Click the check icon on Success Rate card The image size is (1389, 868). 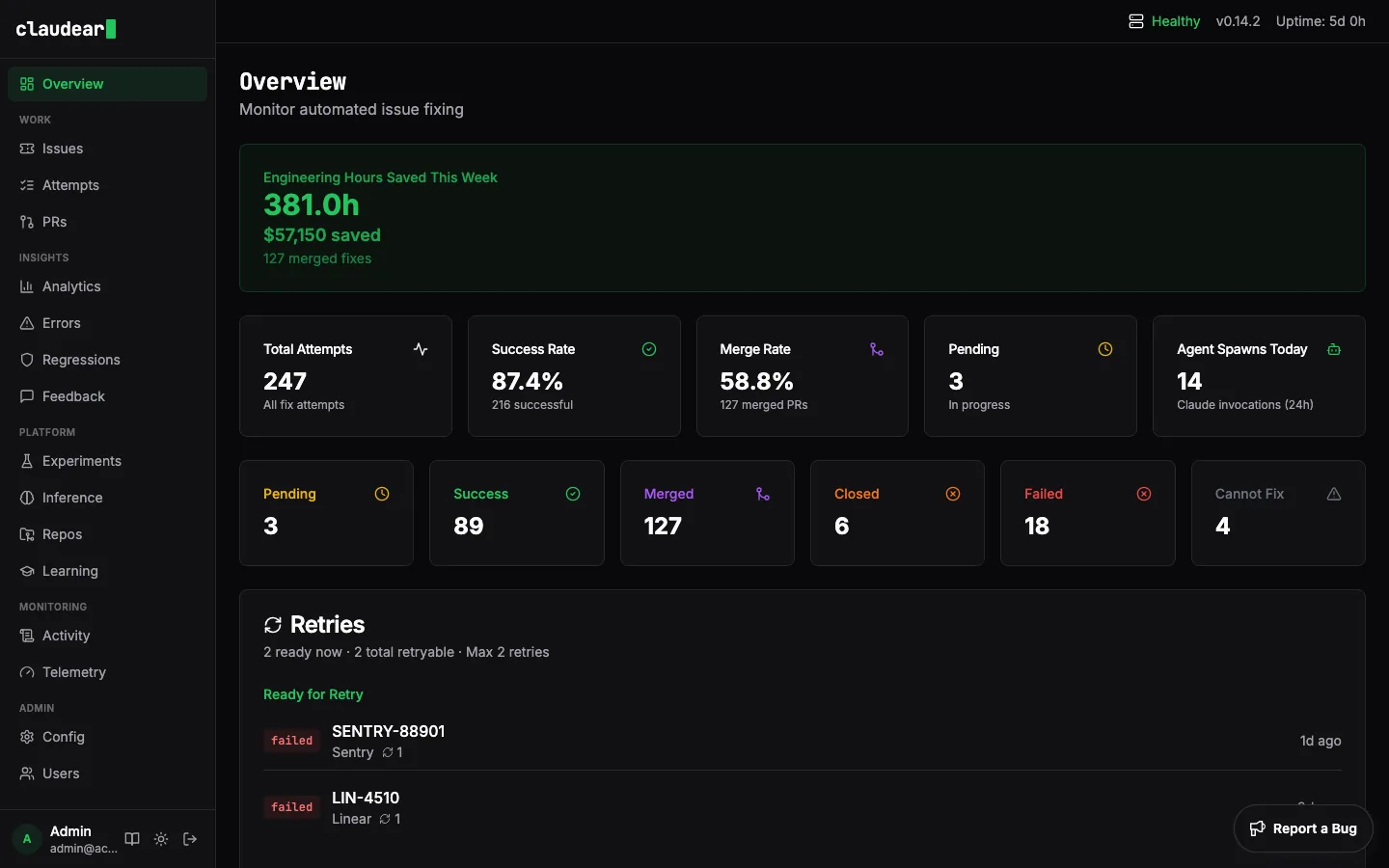(648, 349)
